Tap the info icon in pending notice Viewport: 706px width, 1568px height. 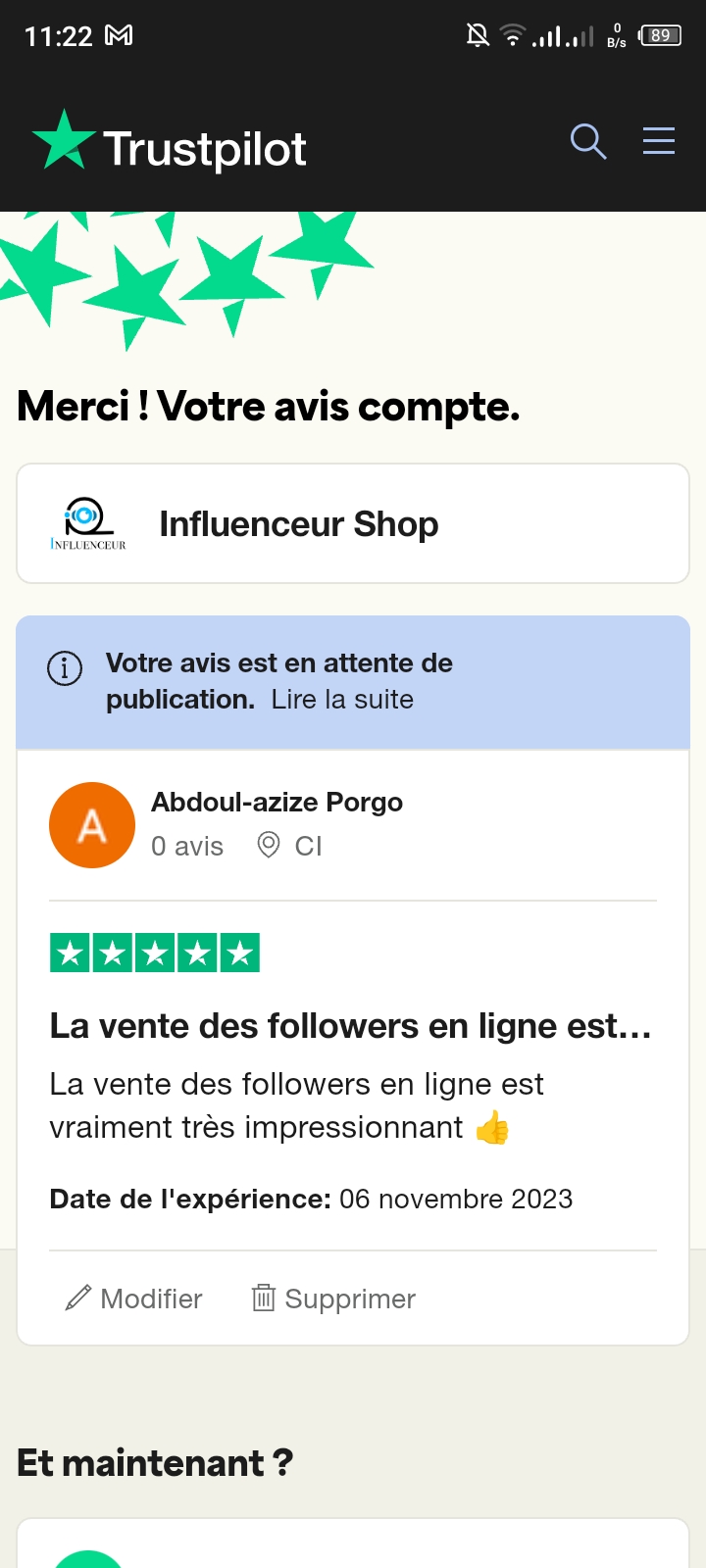click(65, 668)
